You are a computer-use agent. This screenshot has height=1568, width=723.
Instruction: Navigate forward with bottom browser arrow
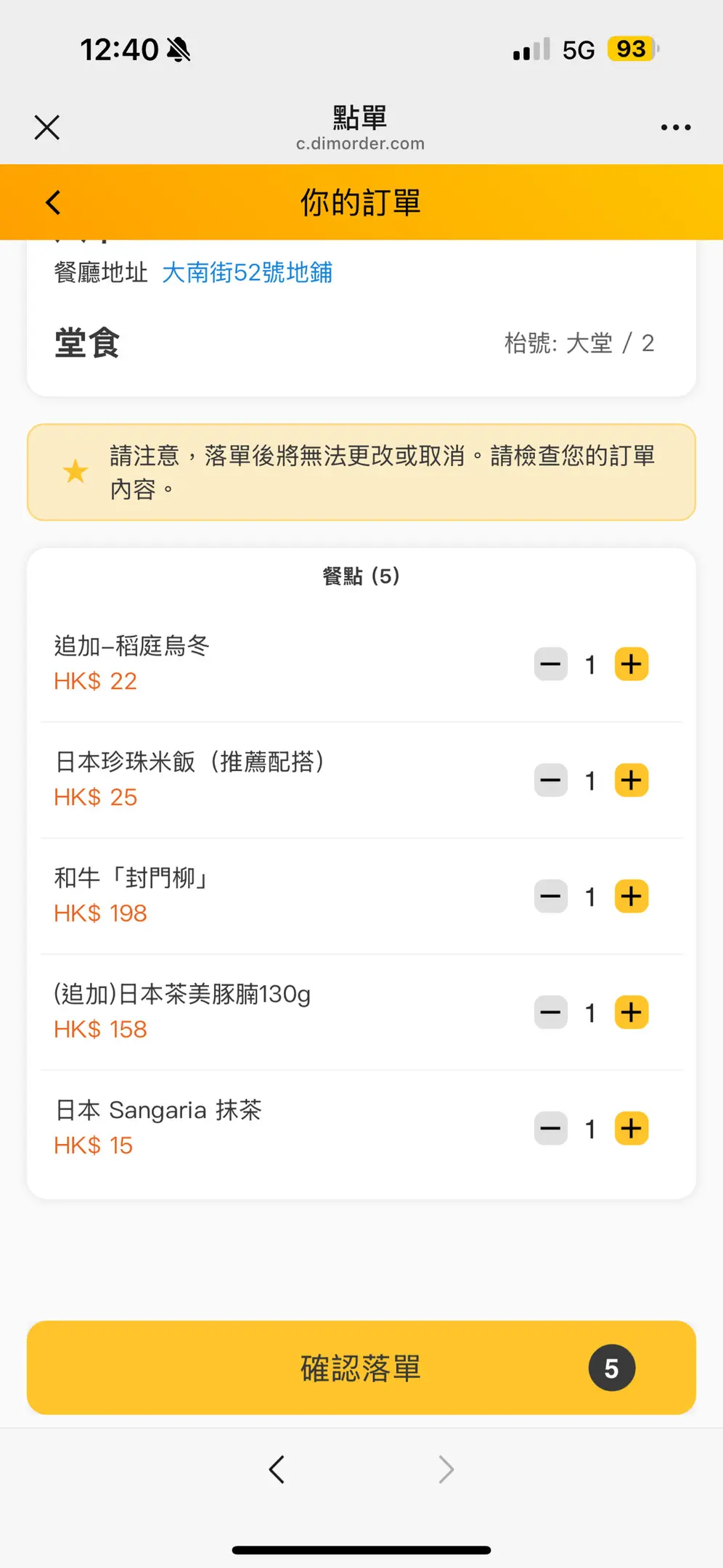446,1469
